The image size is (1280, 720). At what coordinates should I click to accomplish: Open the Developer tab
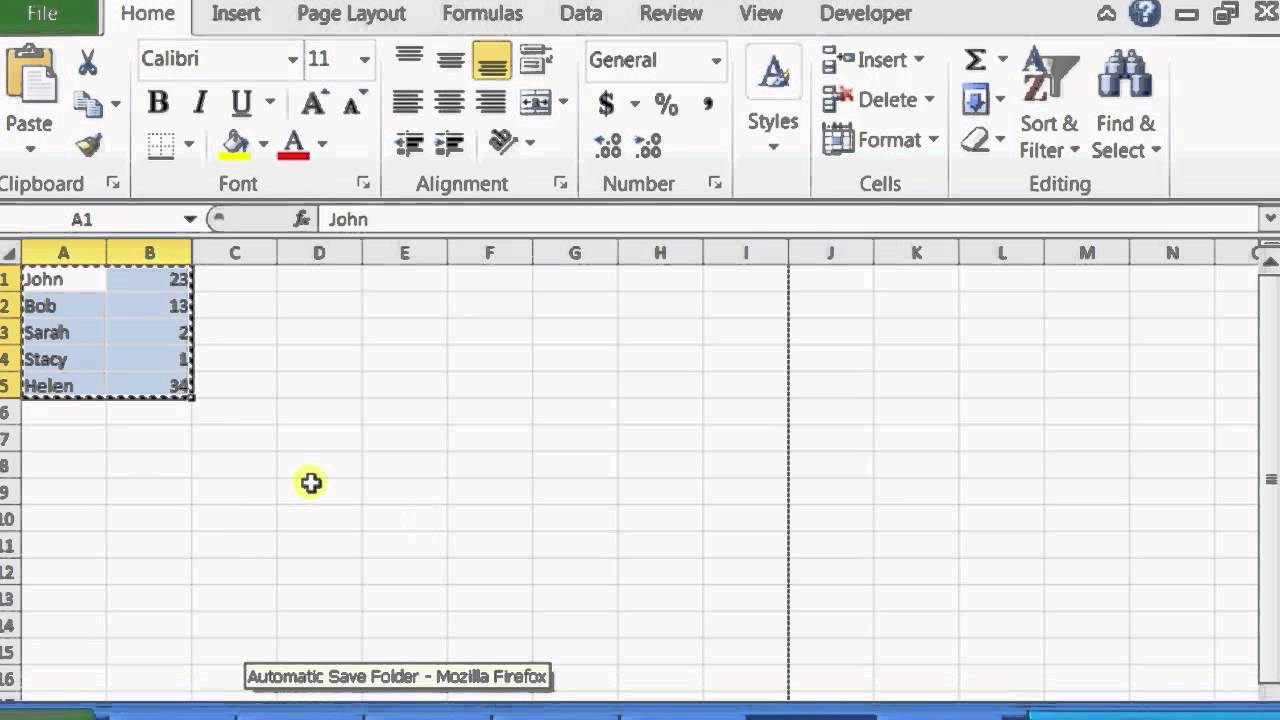tap(866, 14)
